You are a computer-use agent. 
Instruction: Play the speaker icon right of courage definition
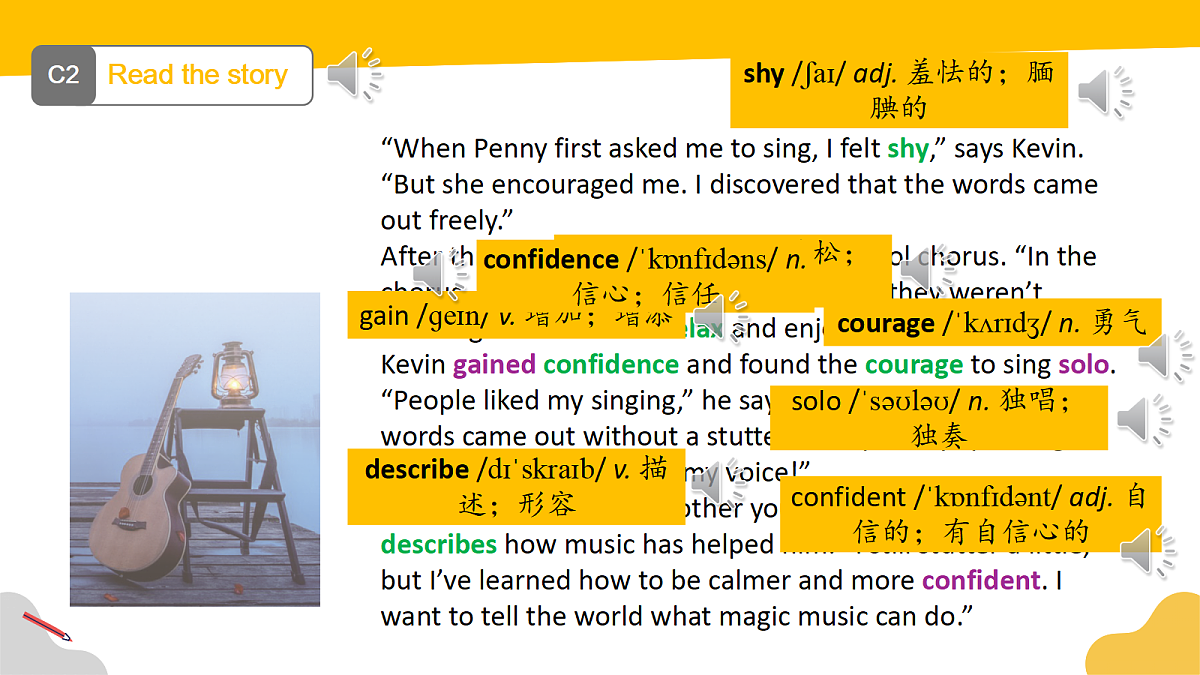tap(1165, 356)
